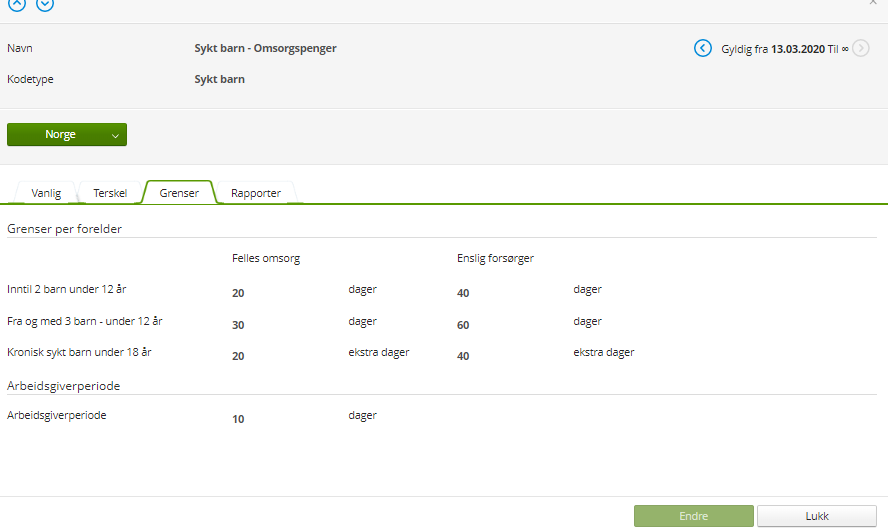Screen dimensions: 888x532
Task: Select Enslig forsørger value 60 for 3 barn
Action: point(463,325)
